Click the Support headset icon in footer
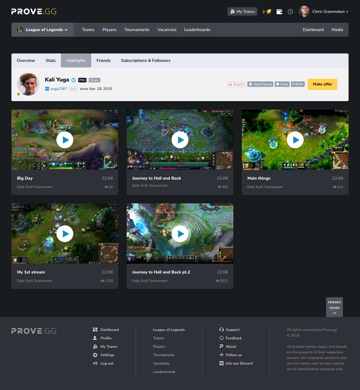Image resolution: width=360 pixels, height=390 pixels. click(221, 330)
